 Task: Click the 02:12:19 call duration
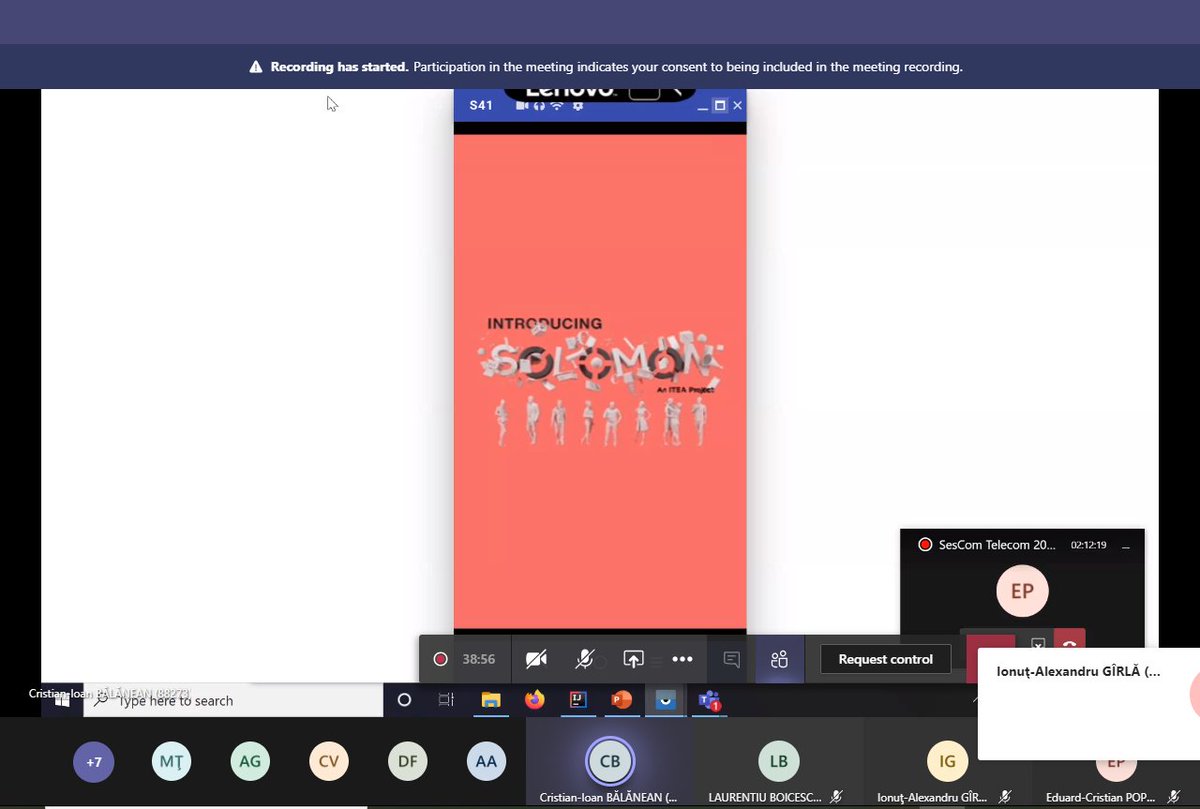[x=1088, y=546]
